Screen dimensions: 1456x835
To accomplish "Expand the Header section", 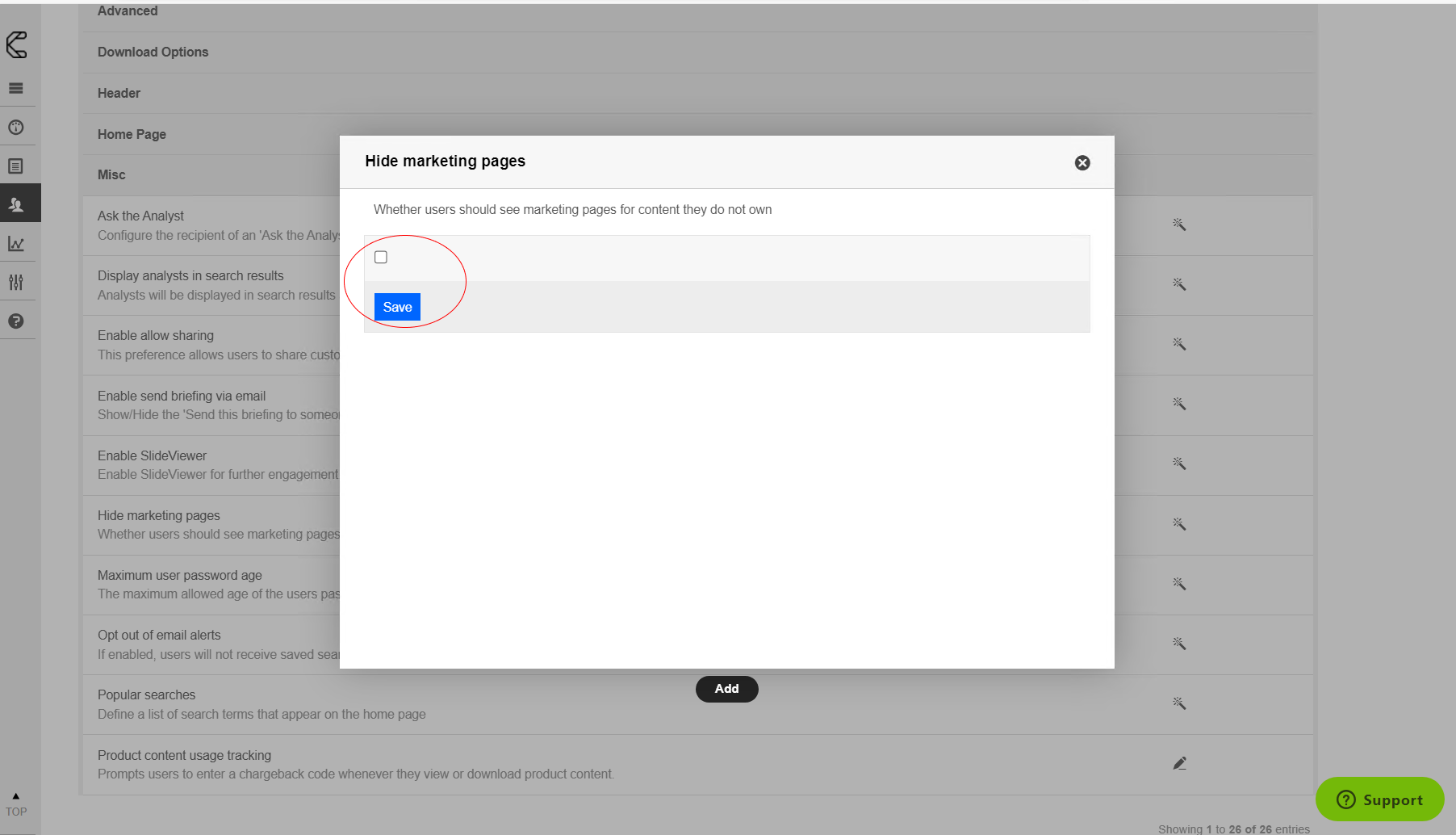I will (x=119, y=94).
